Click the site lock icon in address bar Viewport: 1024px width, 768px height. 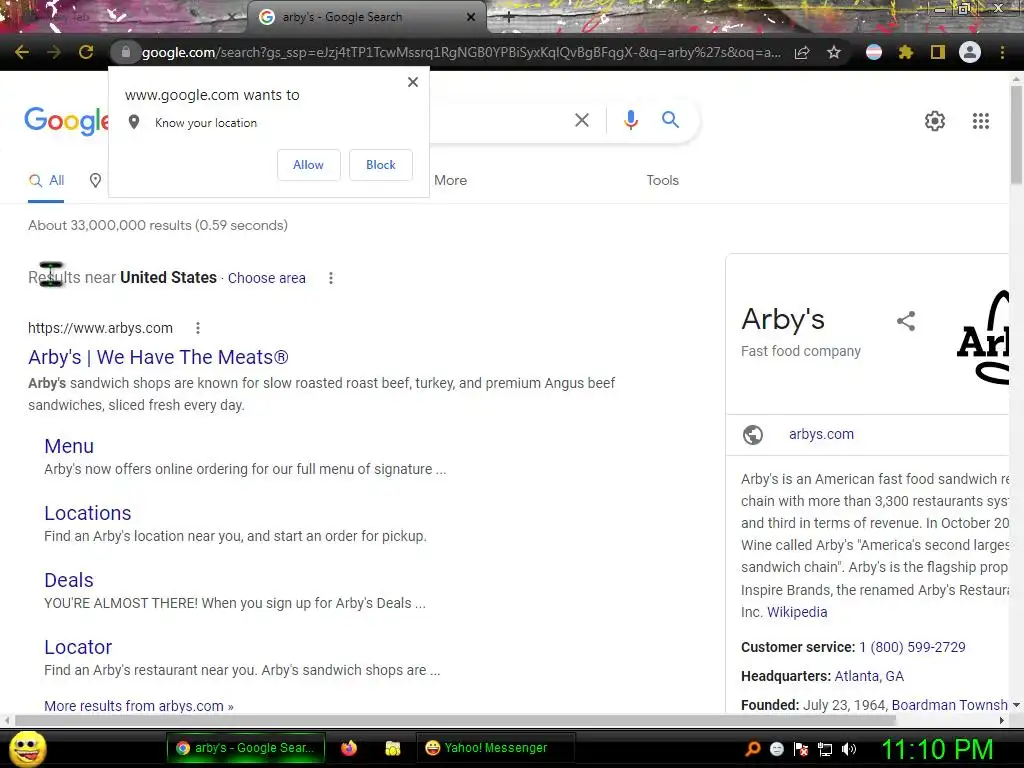tap(126, 52)
